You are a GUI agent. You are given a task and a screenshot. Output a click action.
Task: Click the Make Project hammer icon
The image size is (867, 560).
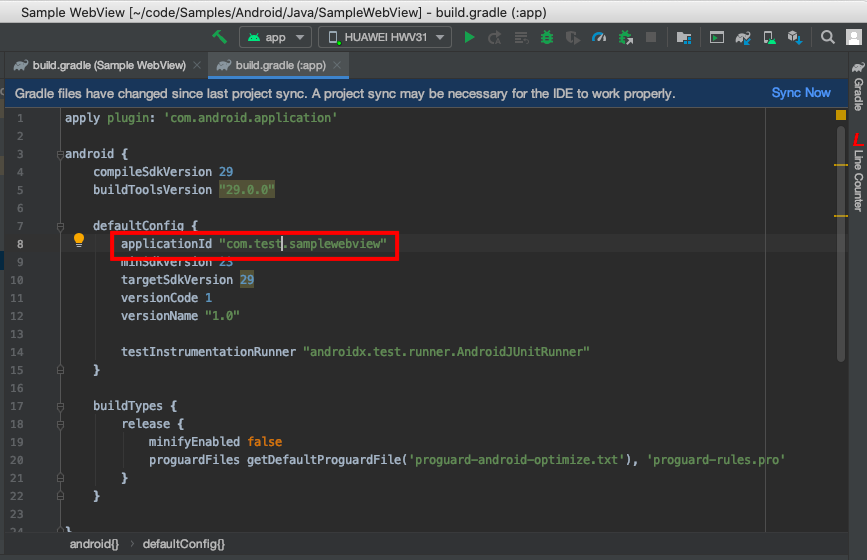220,37
